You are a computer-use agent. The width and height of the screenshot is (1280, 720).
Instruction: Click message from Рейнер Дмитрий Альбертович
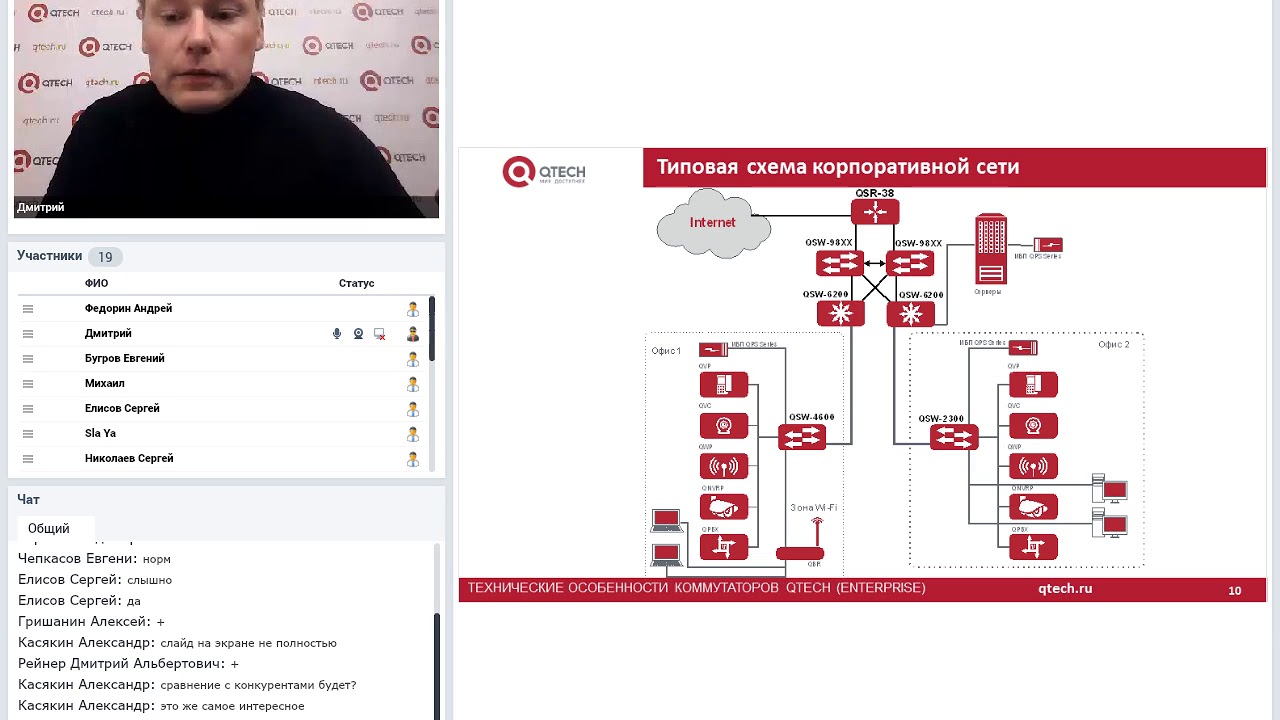[129, 664]
